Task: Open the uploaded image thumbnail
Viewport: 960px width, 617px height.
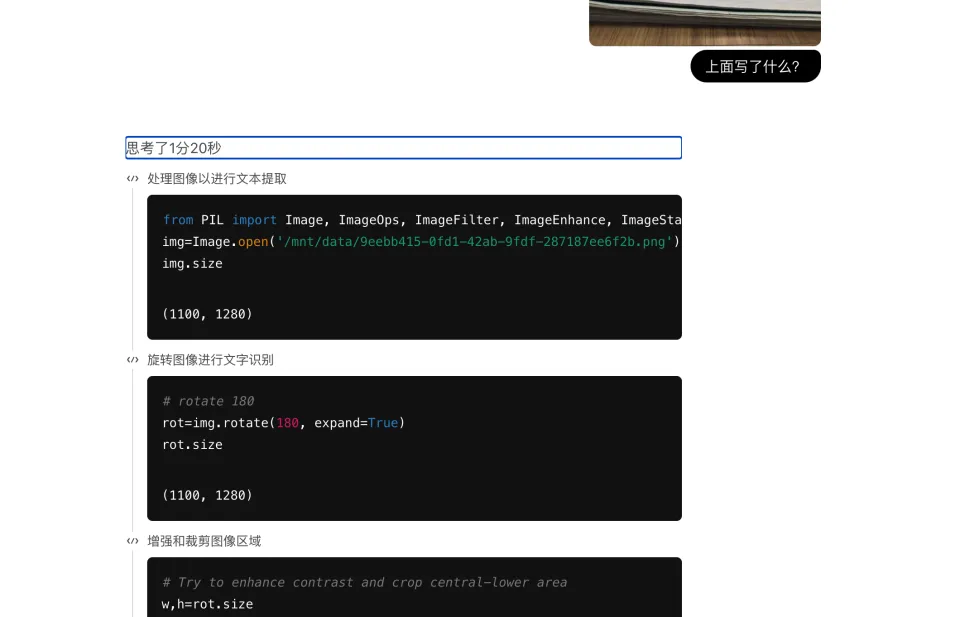Action: pos(704,22)
